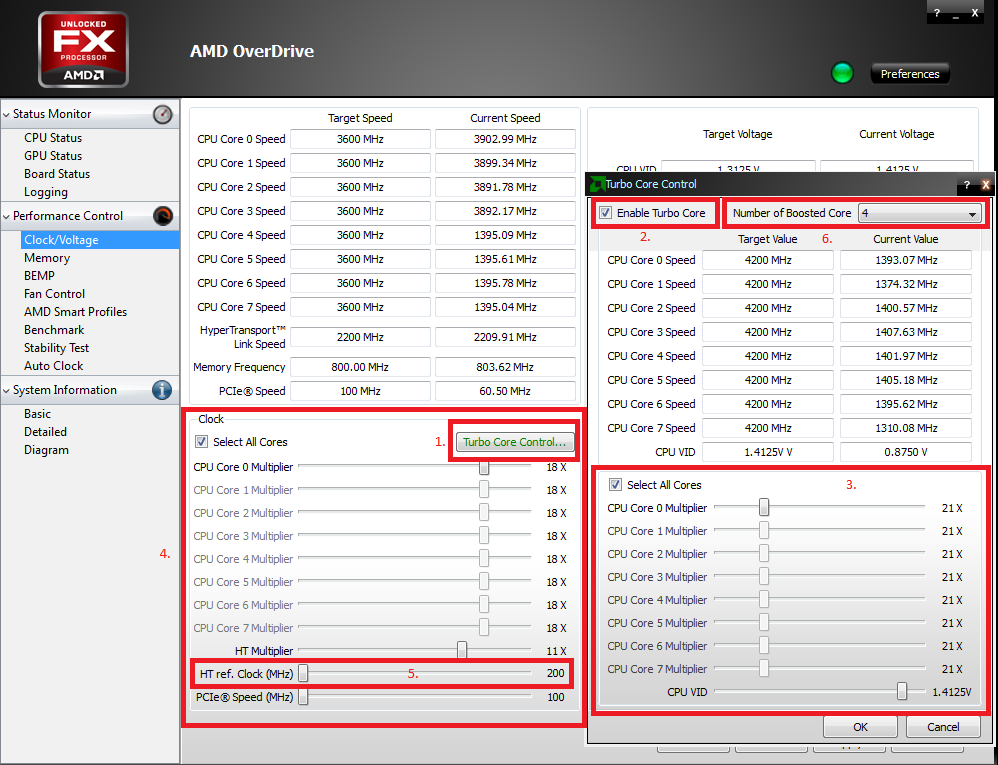Click the Turbo CPU Core 0 Multiplier slider handle
This screenshot has height=765, width=998.
point(764,508)
